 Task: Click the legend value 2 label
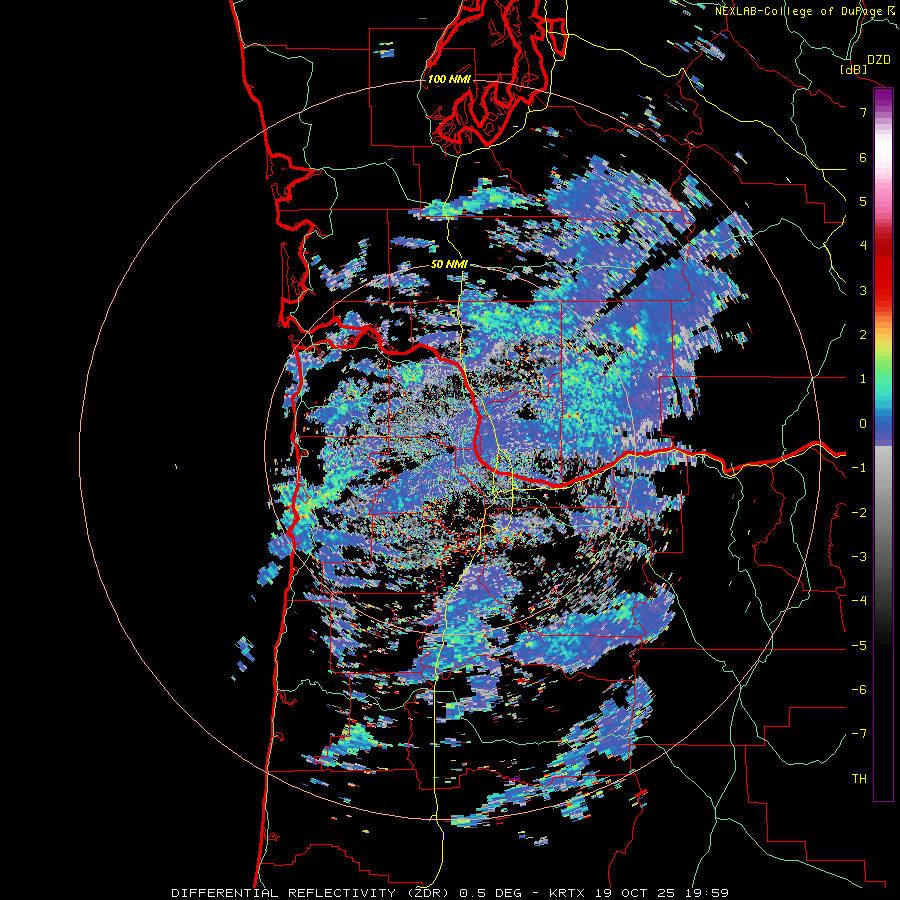pyautogui.click(x=863, y=335)
